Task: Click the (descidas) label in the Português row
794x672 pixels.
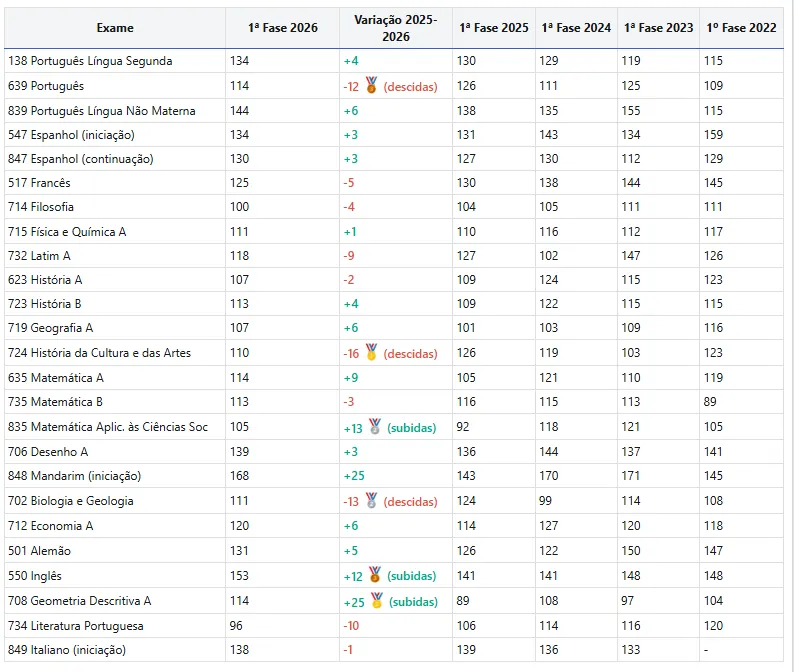Action: click(x=410, y=87)
